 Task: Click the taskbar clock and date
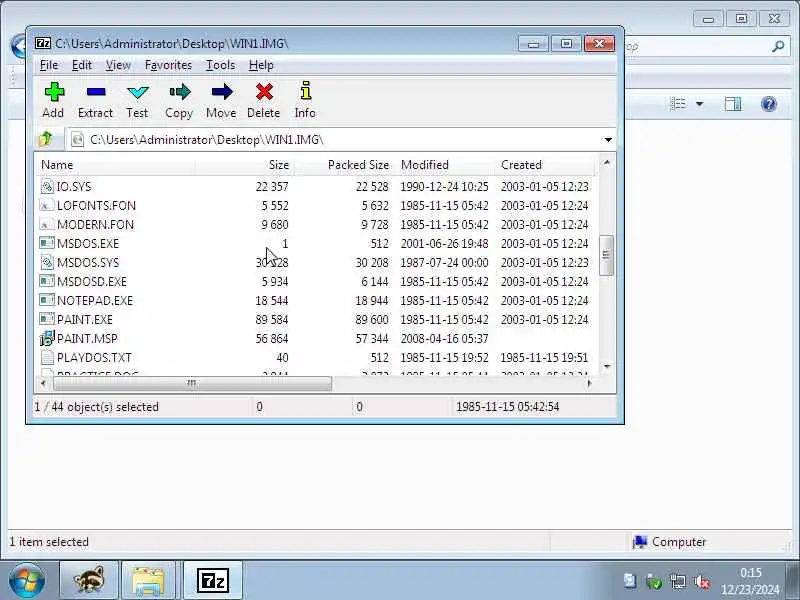point(751,581)
